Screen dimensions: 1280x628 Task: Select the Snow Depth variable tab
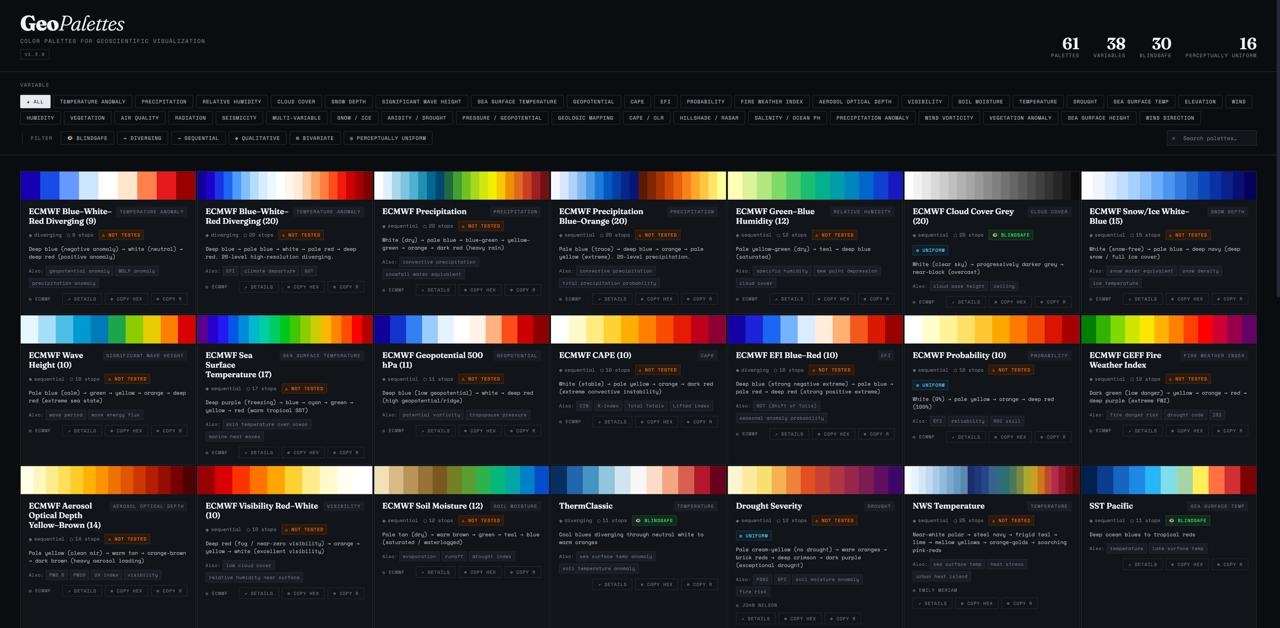coord(348,101)
